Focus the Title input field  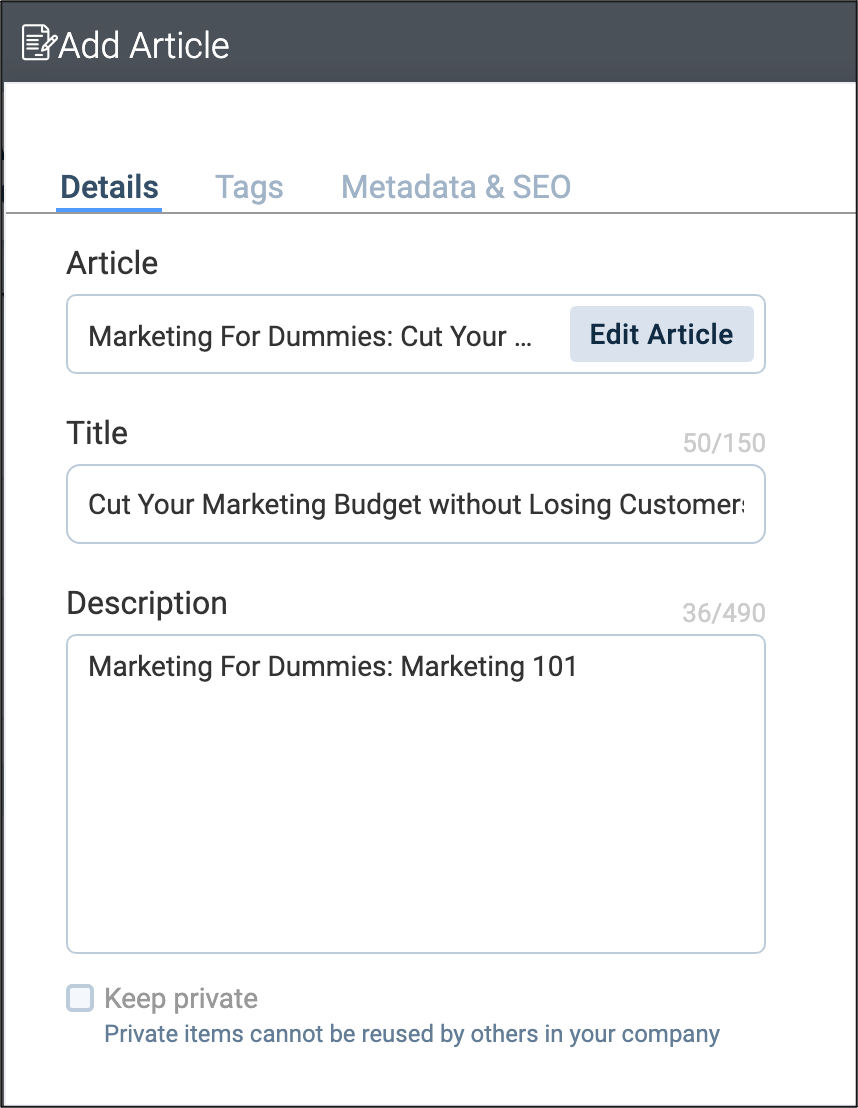click(x=415, y=504)
